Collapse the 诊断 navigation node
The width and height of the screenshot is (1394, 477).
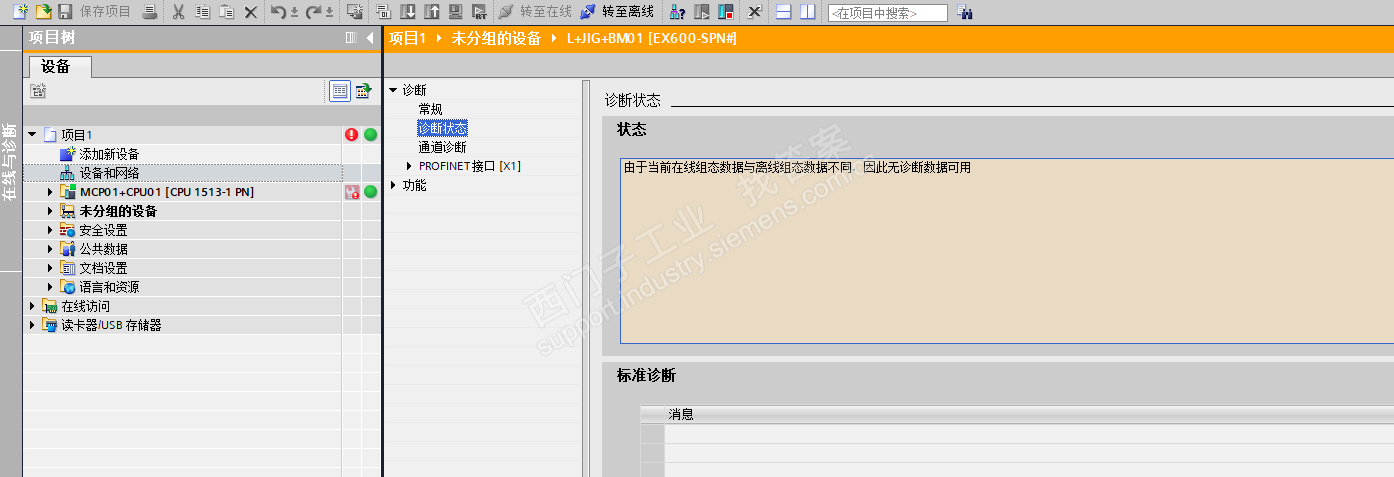393,90
